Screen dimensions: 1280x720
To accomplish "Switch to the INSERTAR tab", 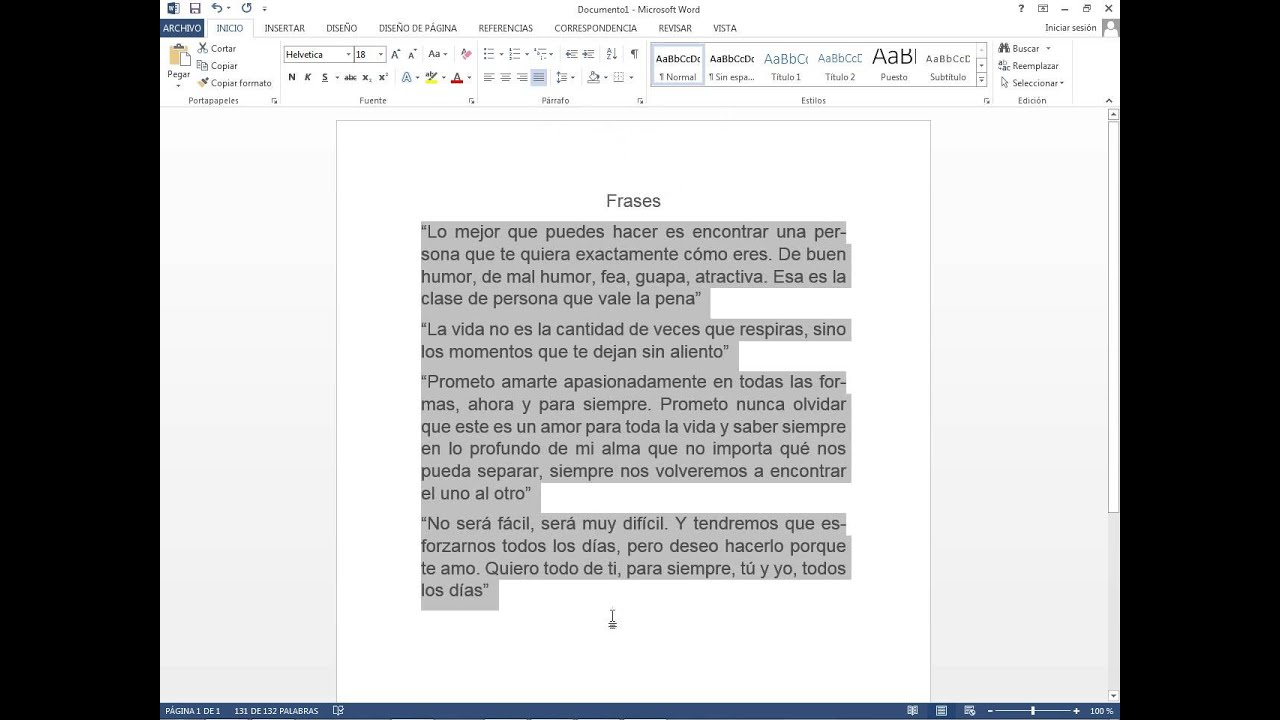I will (285, 28).
